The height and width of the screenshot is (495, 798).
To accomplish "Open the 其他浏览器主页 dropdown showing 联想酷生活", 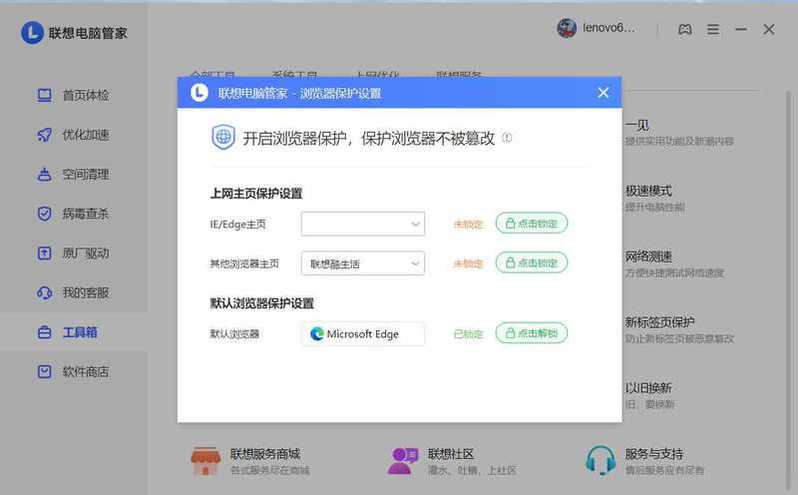I will (x=363, y=264).
